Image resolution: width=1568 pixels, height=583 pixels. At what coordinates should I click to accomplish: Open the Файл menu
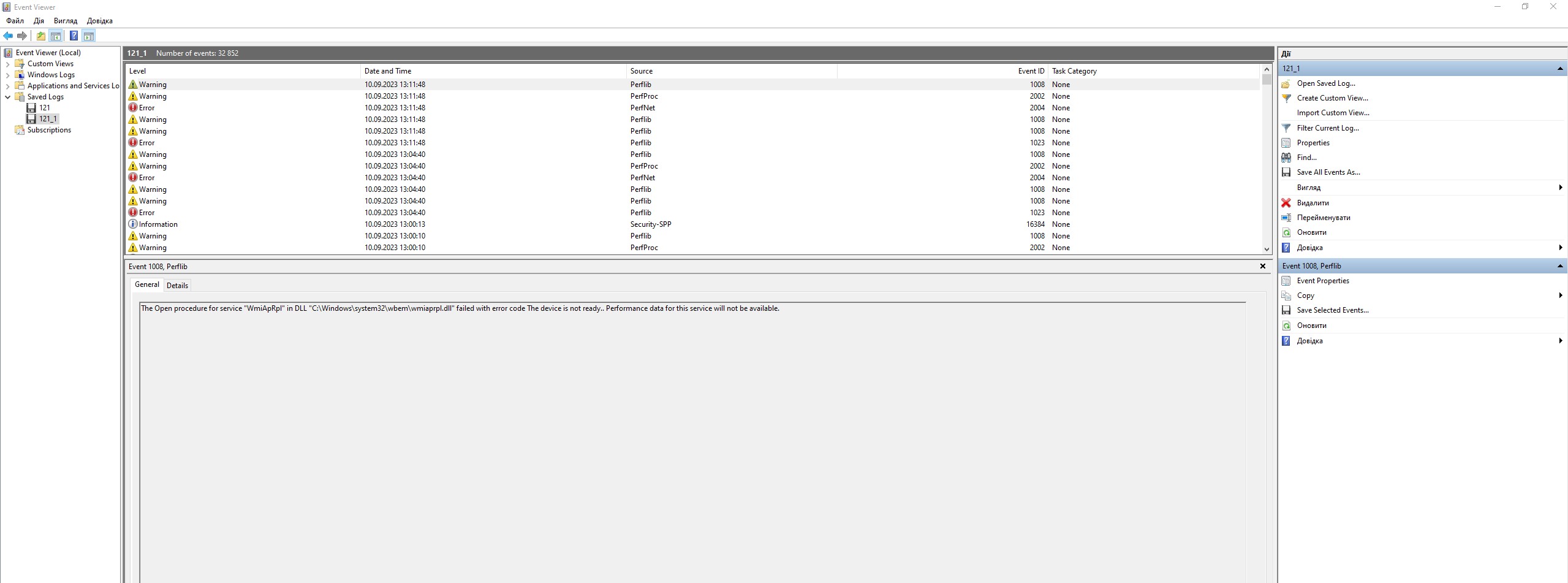pyautogui.click(x=15, y=21)
